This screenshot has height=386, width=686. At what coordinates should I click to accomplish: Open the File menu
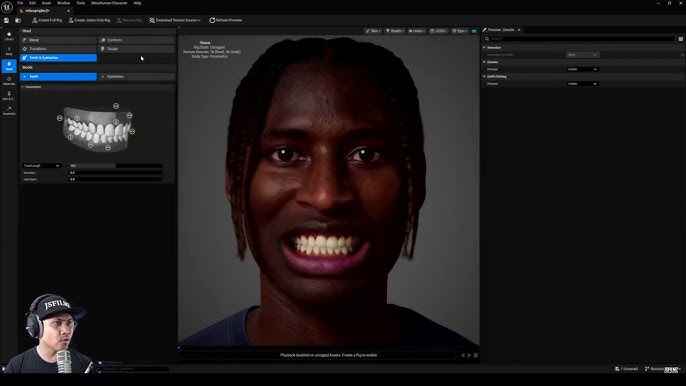click(20, 3)
